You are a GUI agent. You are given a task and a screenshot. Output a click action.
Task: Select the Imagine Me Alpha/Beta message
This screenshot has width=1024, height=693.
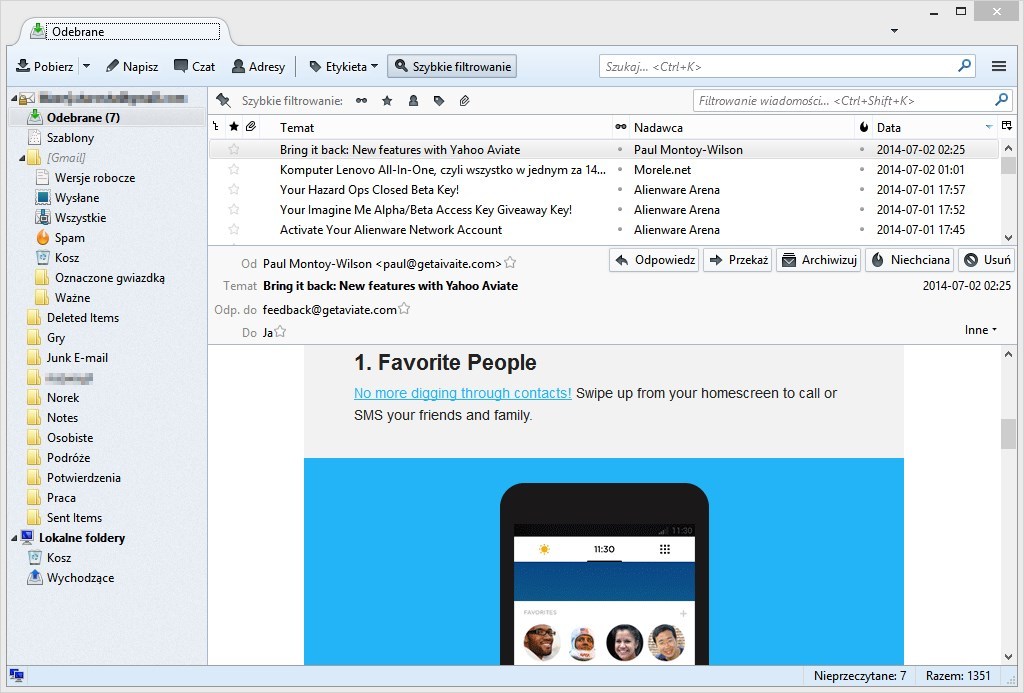coord(603,210)
